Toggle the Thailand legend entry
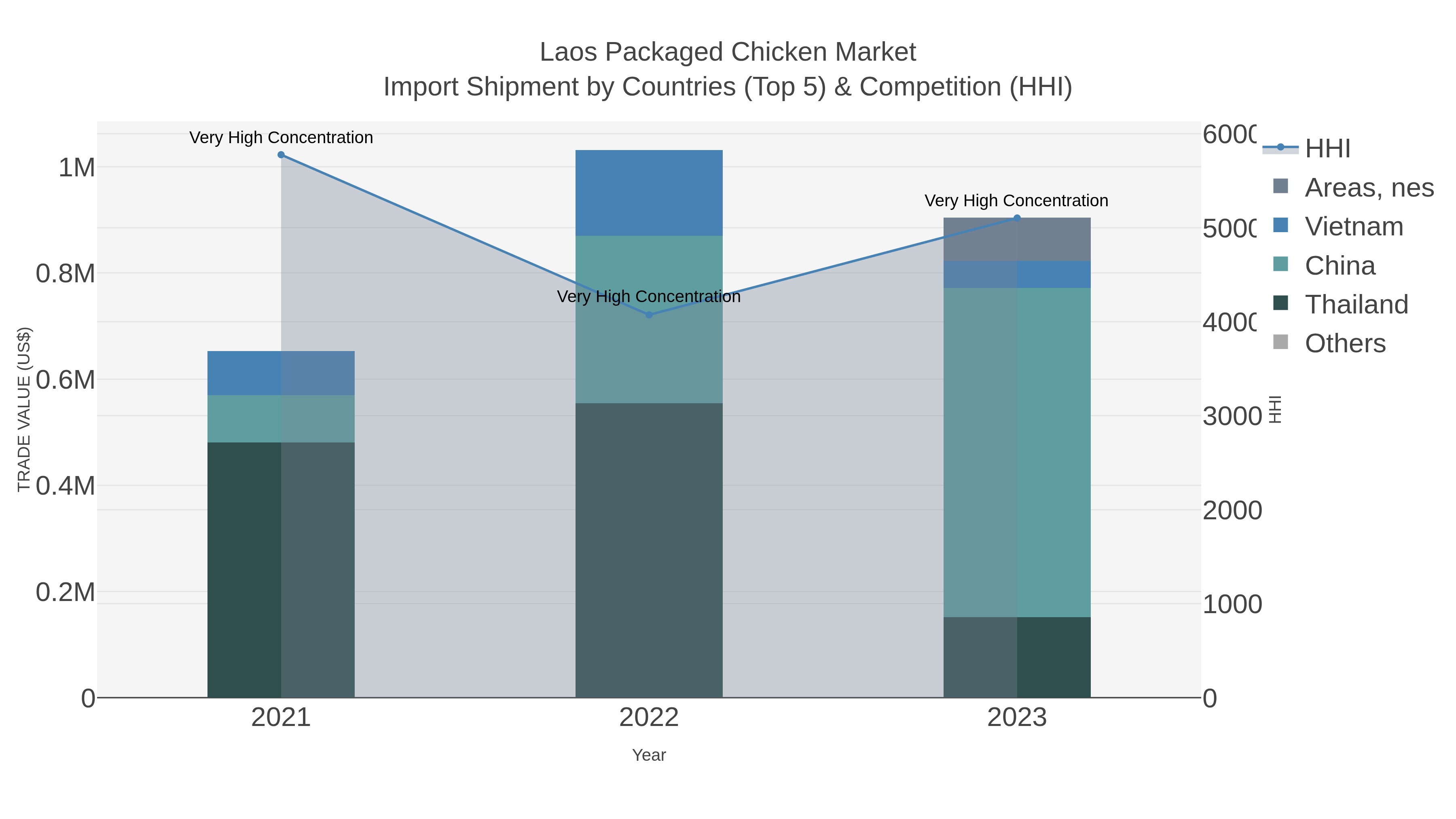Screen dimensions: 1456x819 [x=1340, y=305]
